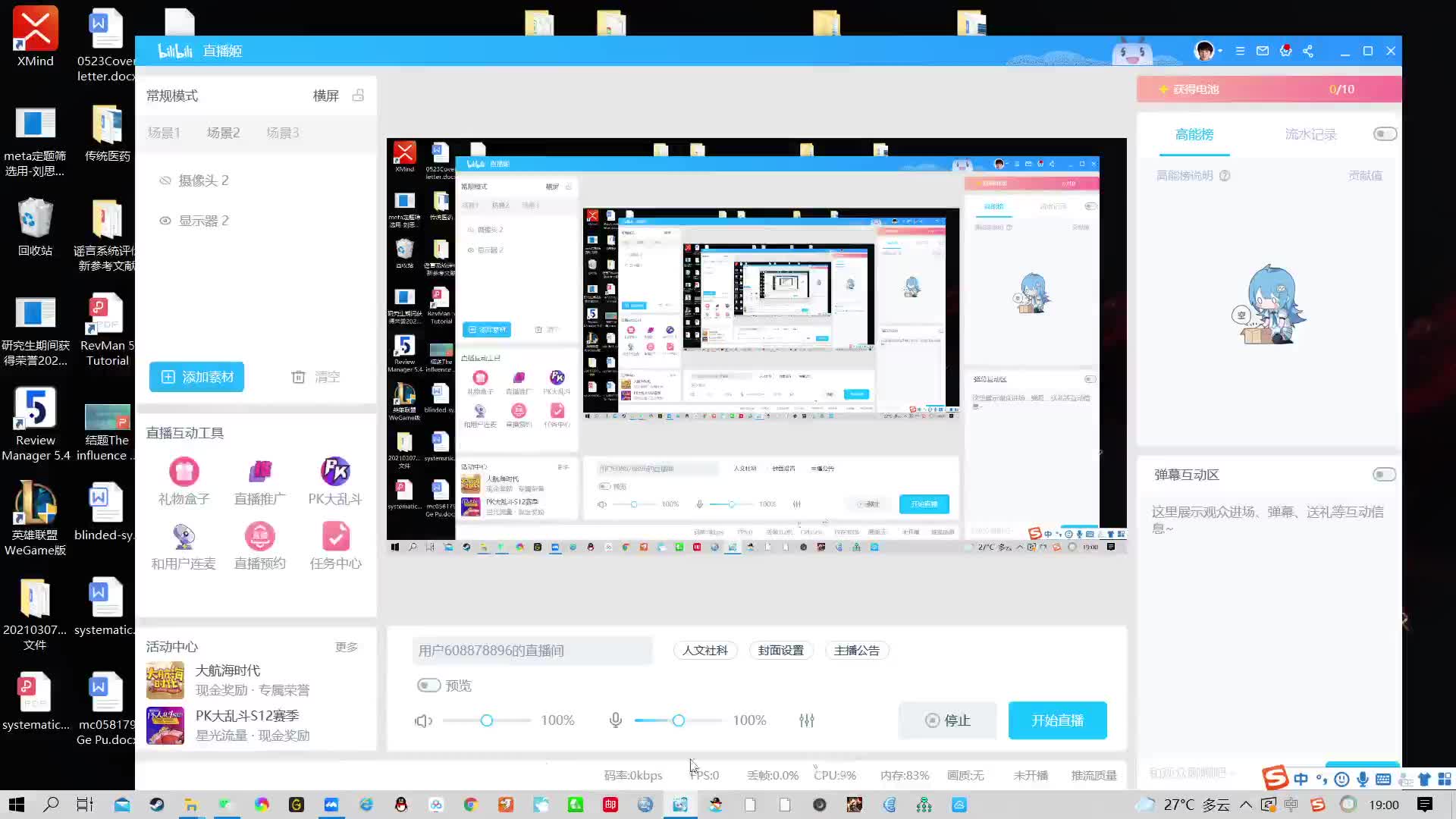Open the 横屏 orientation selector
This screenshot has width=1456, height=819.
point(326,96)
